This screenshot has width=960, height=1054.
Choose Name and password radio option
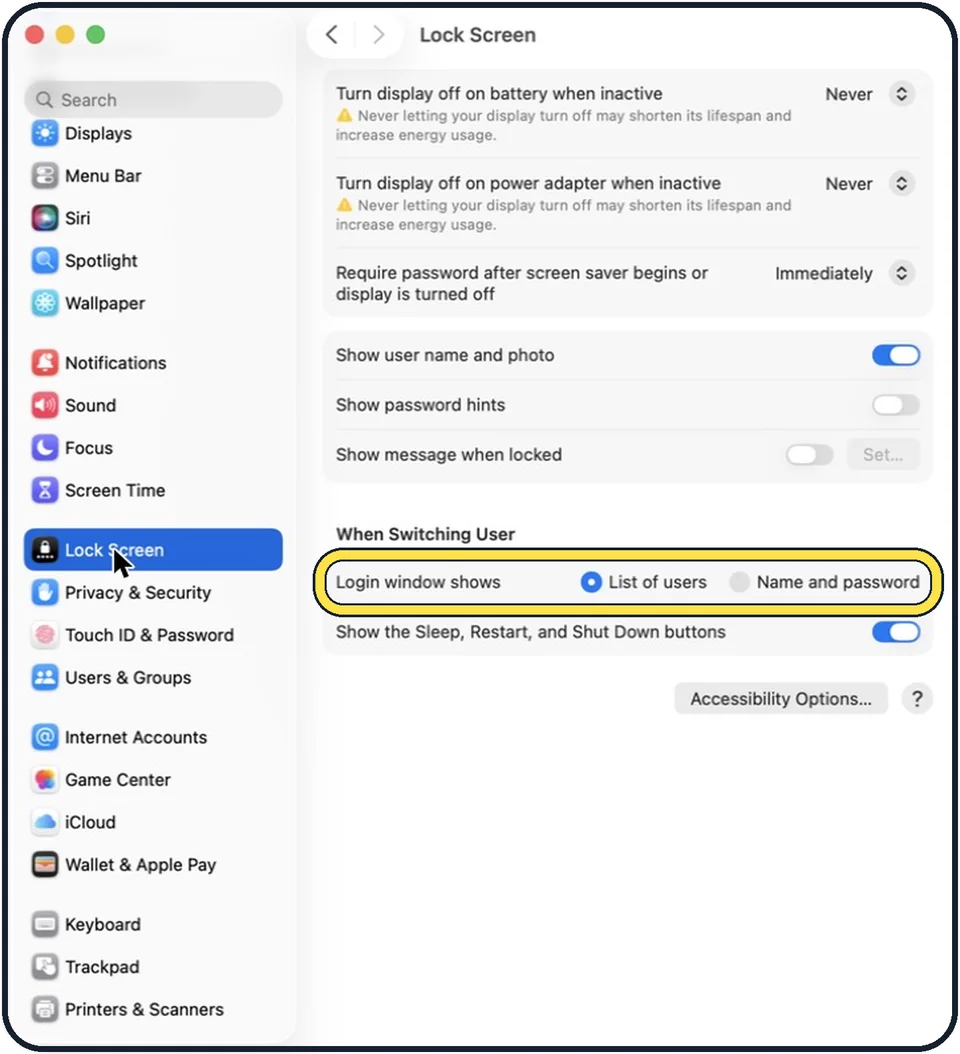click(x=739, y=582)
